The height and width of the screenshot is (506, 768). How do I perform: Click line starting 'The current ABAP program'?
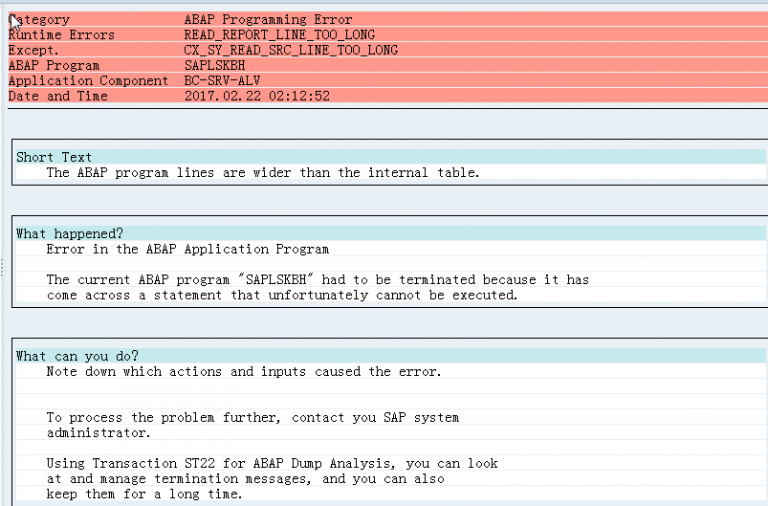click(x=317, y=280)
